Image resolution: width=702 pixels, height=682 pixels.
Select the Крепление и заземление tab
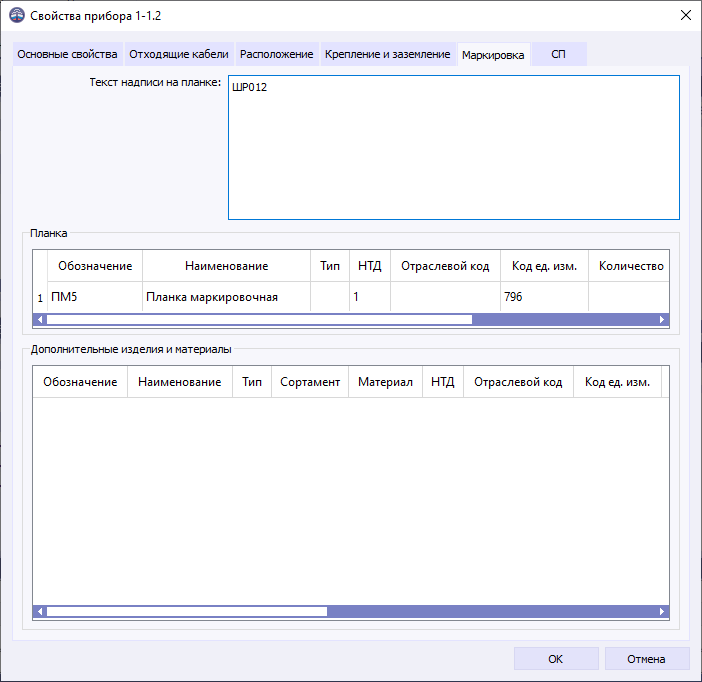tap(388, 54)
